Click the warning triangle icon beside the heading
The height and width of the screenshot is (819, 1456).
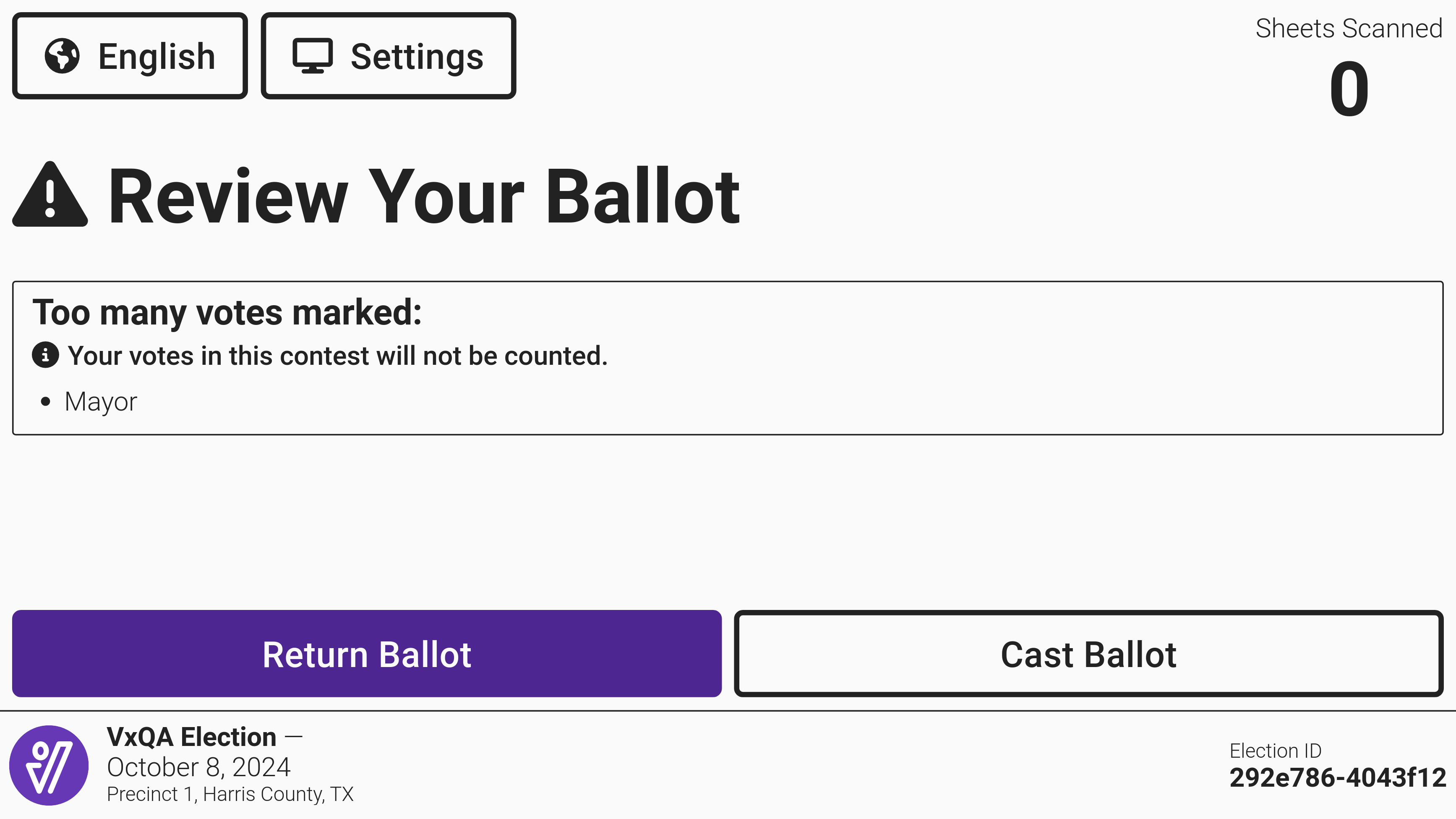pos(50,195)
